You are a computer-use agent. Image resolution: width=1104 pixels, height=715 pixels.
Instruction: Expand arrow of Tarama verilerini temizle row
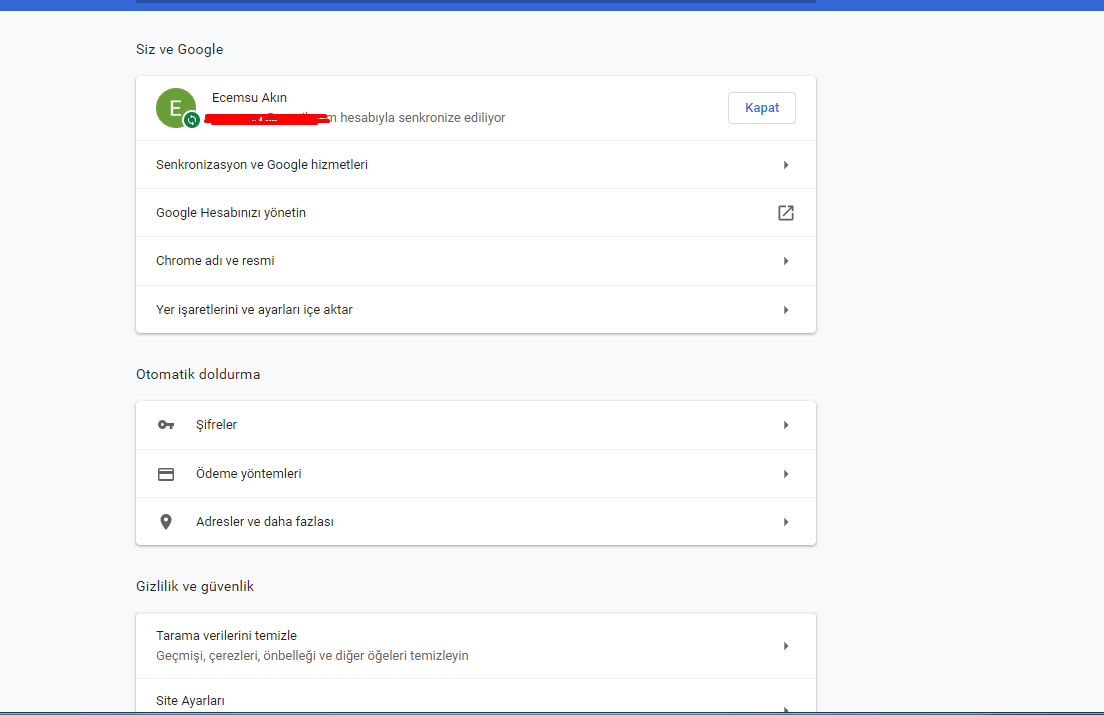coord(786,646)
